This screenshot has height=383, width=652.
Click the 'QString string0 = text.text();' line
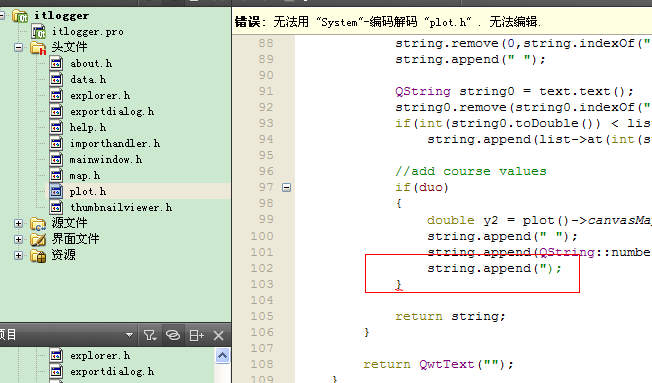click(514, 91)
